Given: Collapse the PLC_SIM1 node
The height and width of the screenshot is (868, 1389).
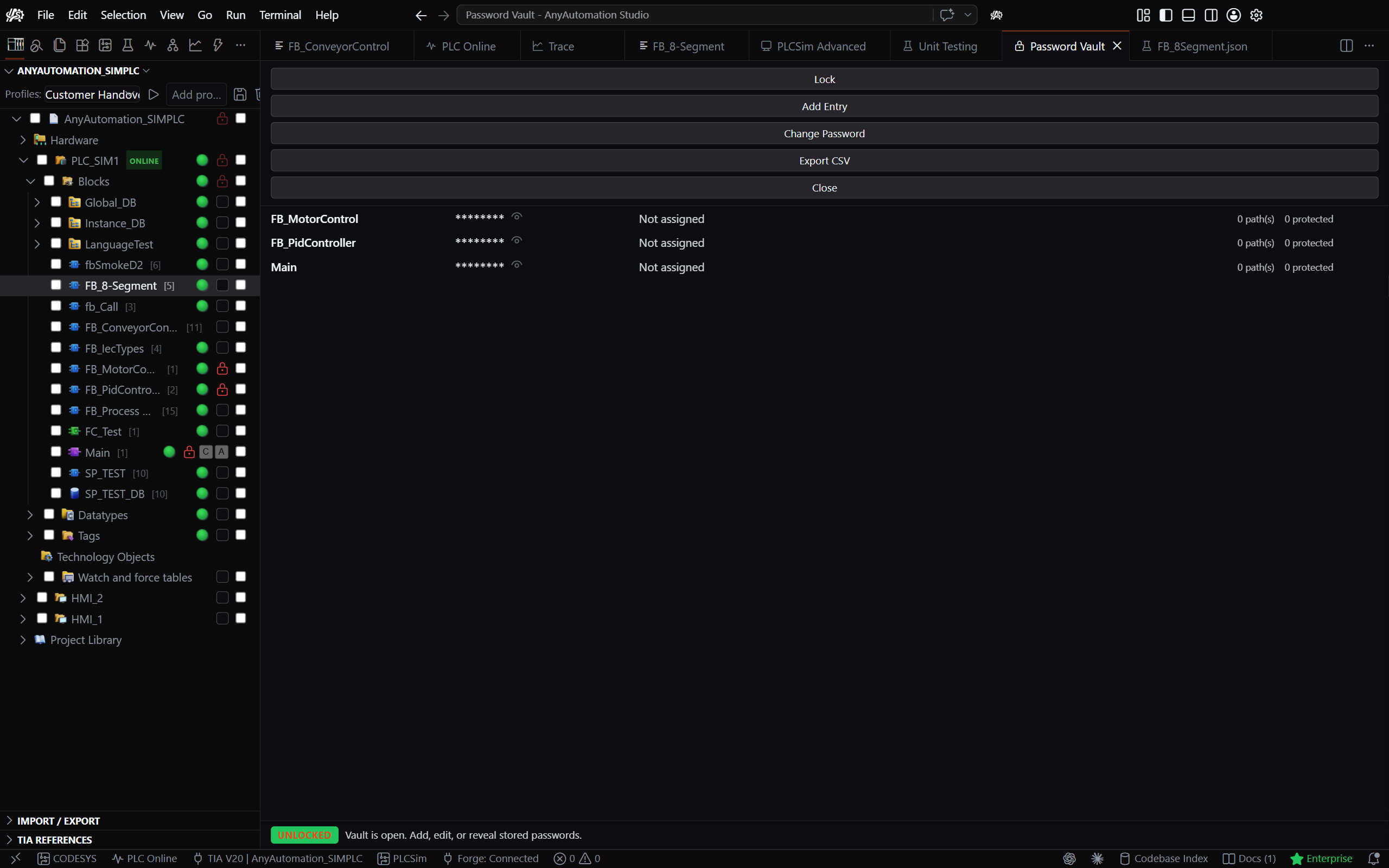Looking at the screenshot, I should pyautogui.click(x=23, y=161).
